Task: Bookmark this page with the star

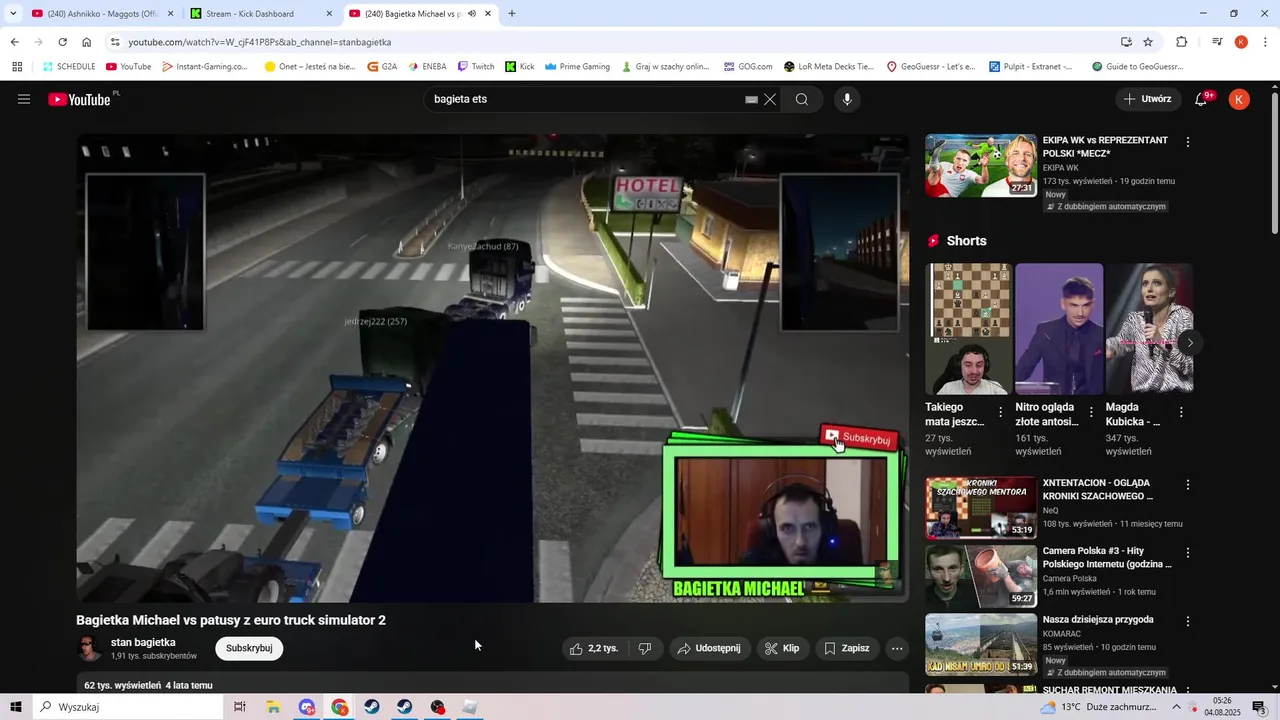Action: click(x=1148, y=42)
